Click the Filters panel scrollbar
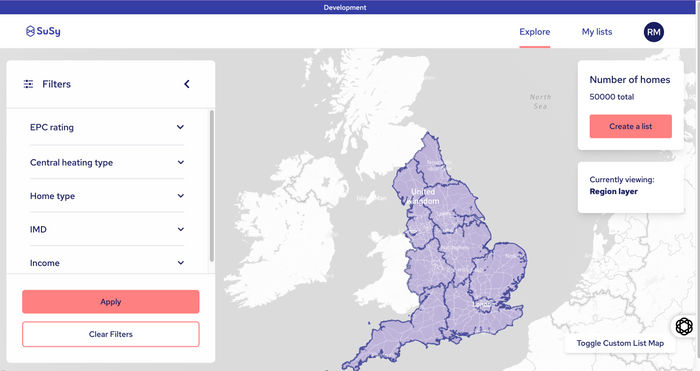This screenshot has height=371, width=700. tap(212, 186)
